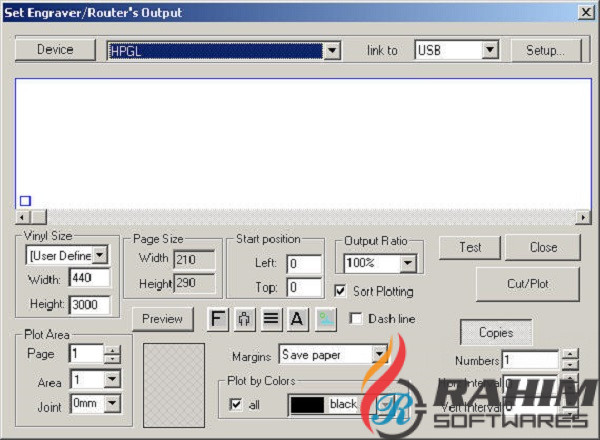Open the Setup... button
Screen dimensions: 600x440
[546, 50]
